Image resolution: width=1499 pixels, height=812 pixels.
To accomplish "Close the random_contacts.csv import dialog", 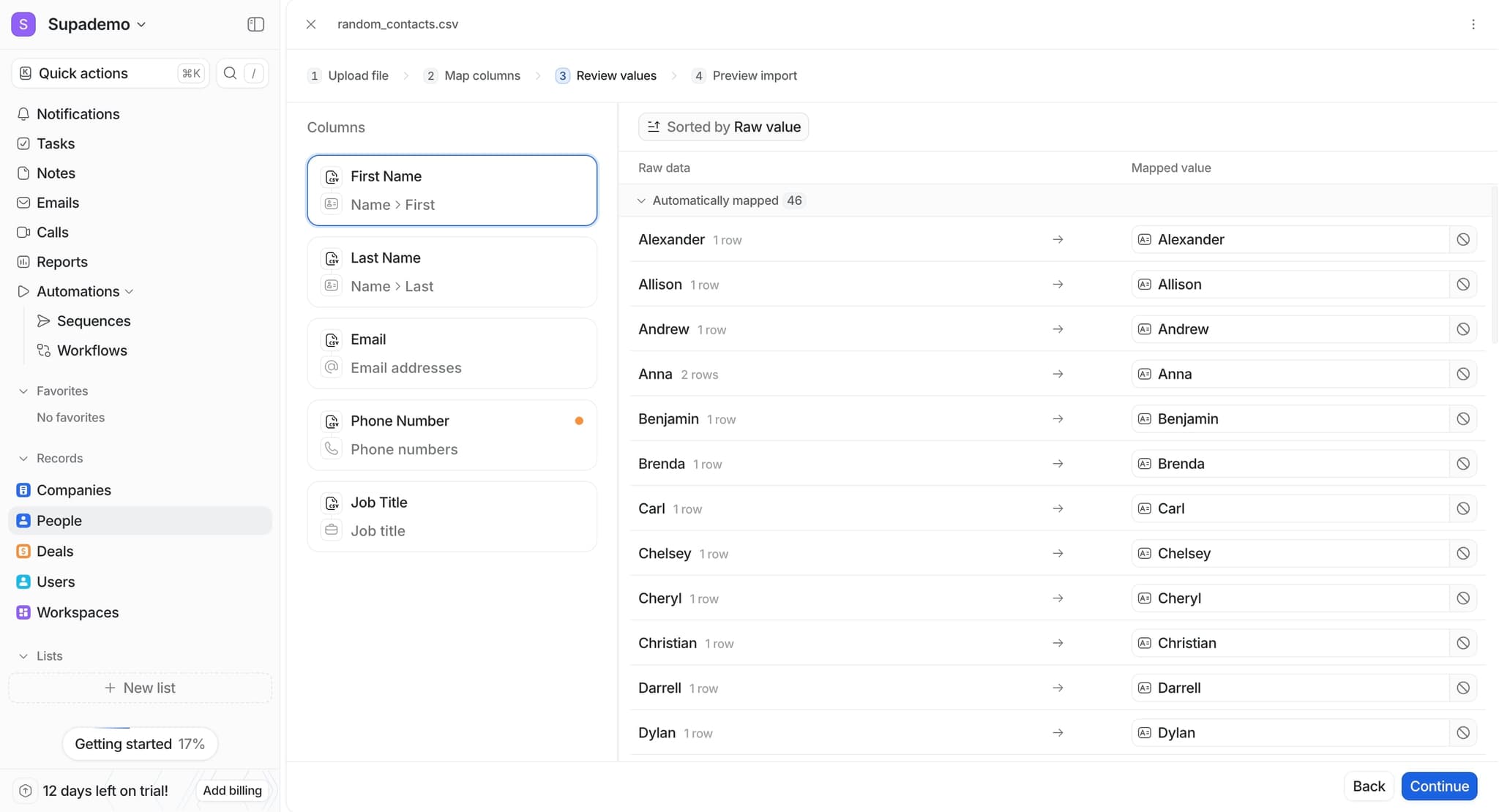I will click(311, 24).
